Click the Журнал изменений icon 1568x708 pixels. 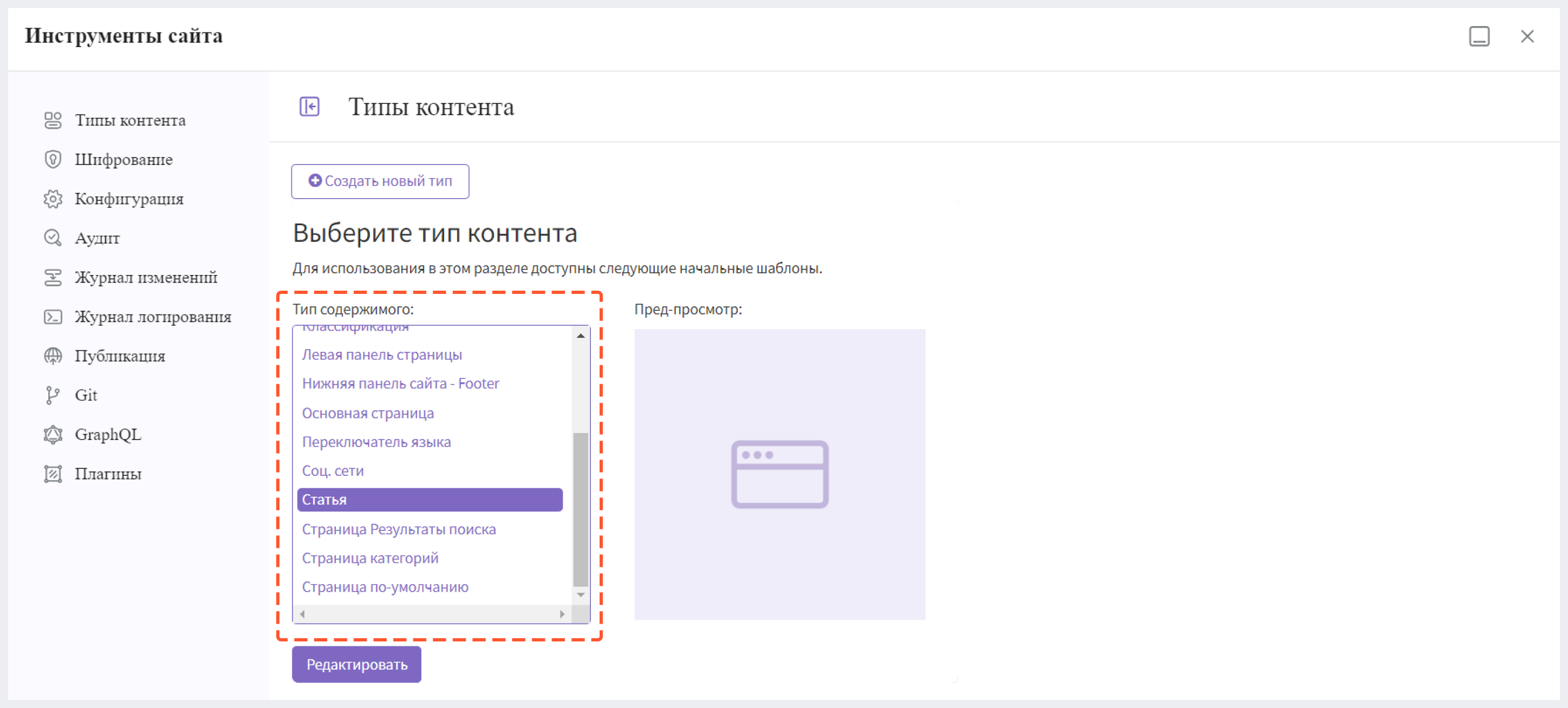point(53,277)
